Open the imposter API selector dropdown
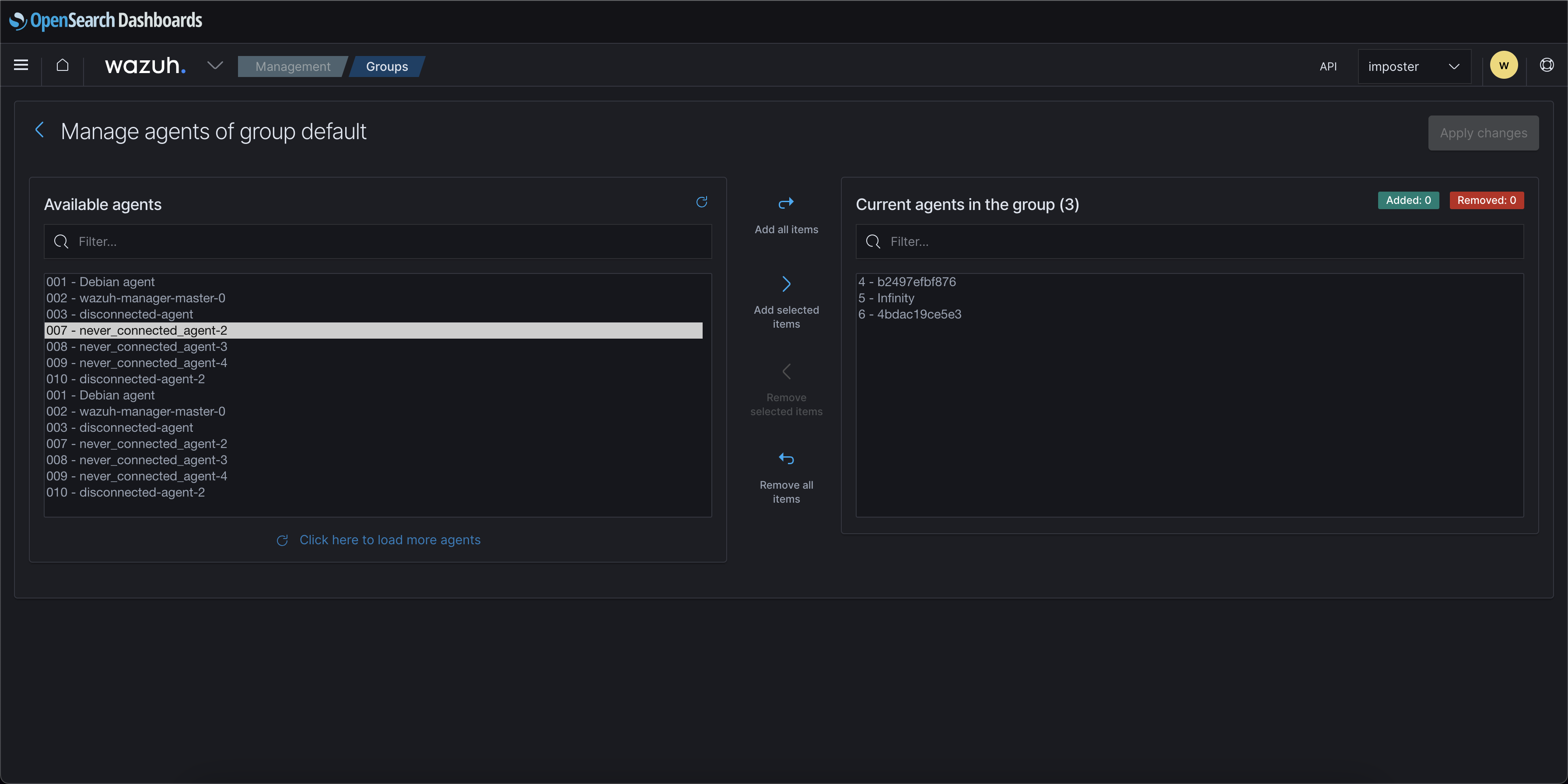 tap(1414, 66)
